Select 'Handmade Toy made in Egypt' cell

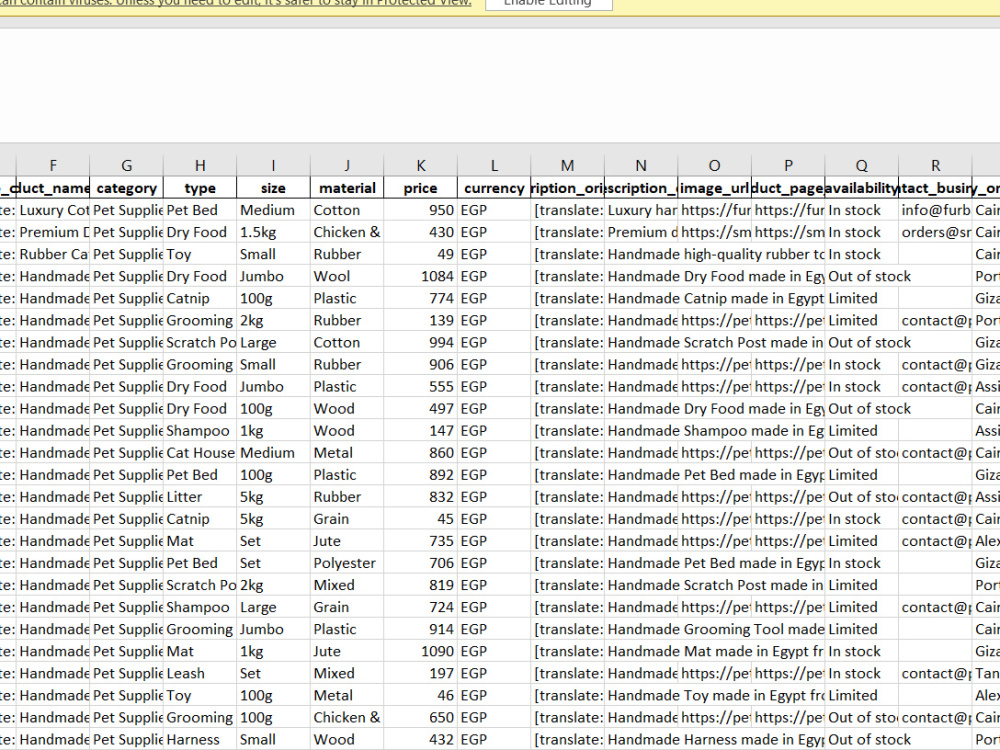(x=641, y=696)
